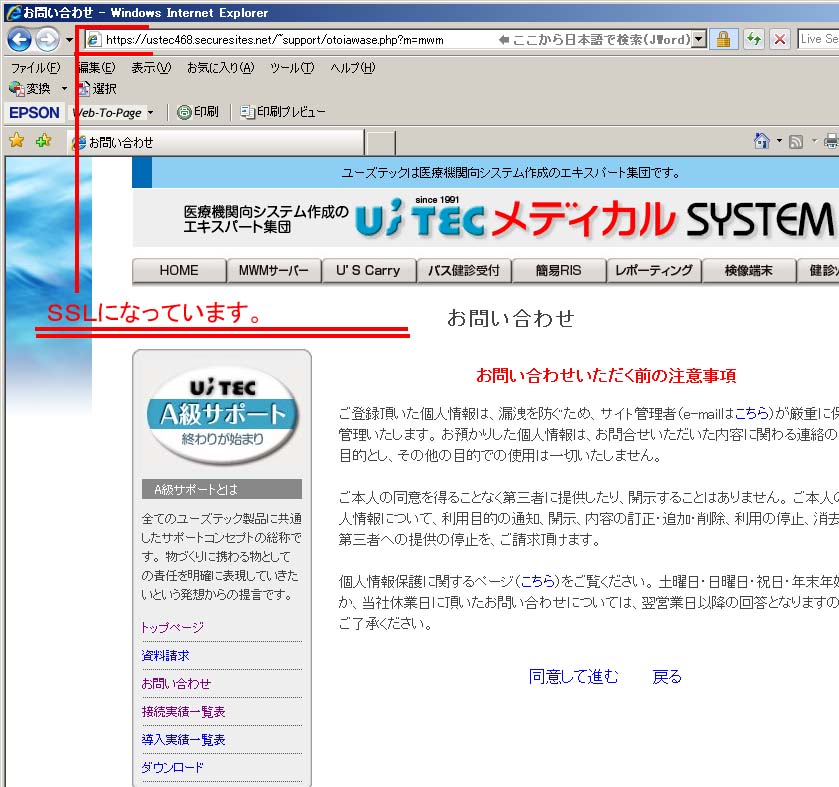Click the A級サポート oval logo
839x787 pixels.
[x=222, y=415]
